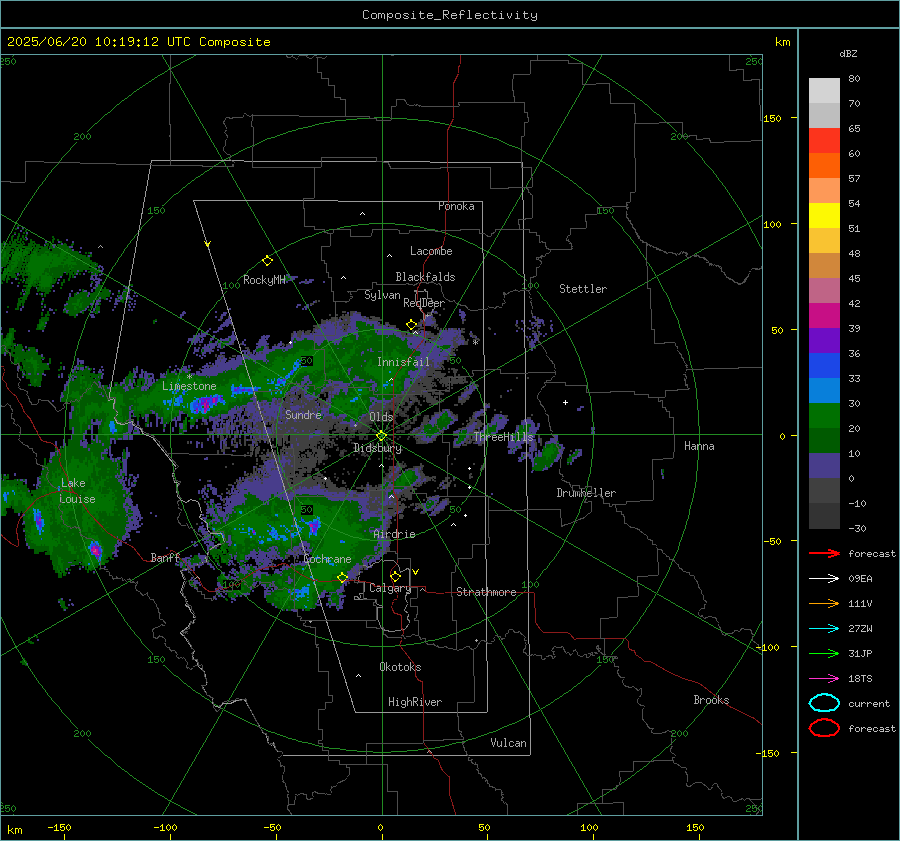Image resolution: width=900 pixels, height=841 pixels.
Task: Select the 39 dBZ magenta color swatch
Action: pos(824,315)
